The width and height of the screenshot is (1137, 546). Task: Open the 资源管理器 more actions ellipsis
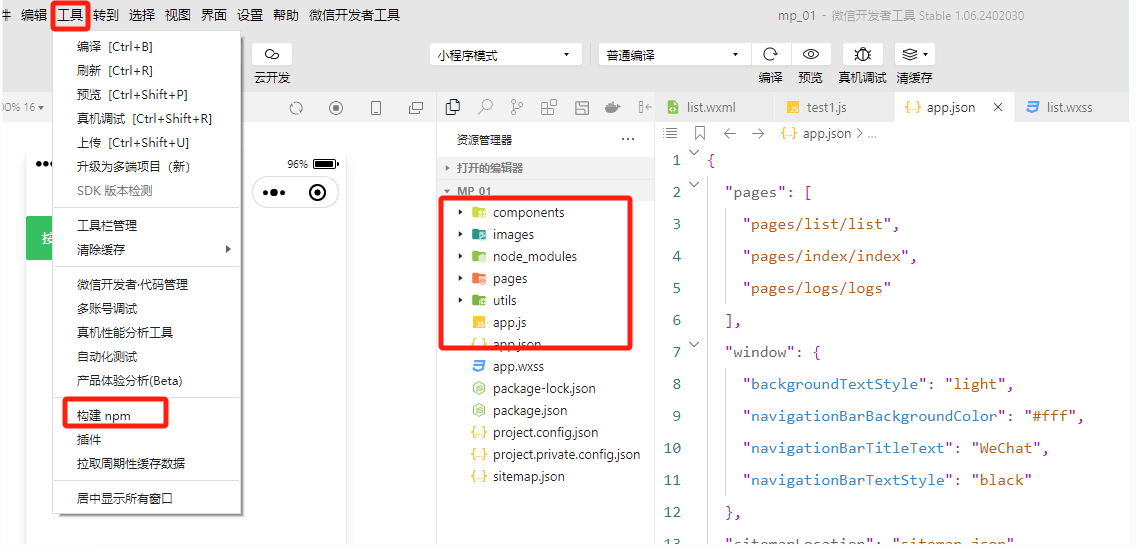point(628,139)
